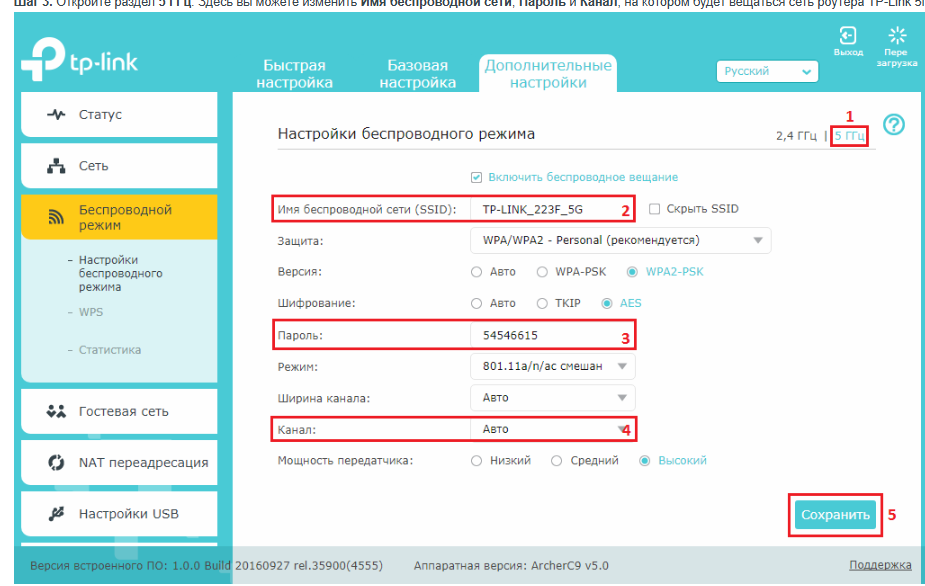The height and width of the screenshot is (586, 925).
Task: Click the Настройки USB plug icon
Action: tap(56, 514)
